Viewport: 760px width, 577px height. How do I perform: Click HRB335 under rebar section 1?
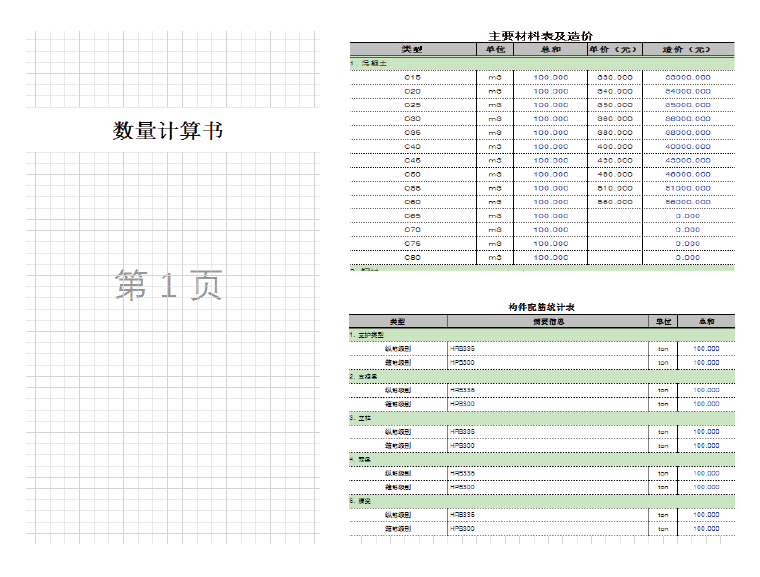(x=462, y=349)
